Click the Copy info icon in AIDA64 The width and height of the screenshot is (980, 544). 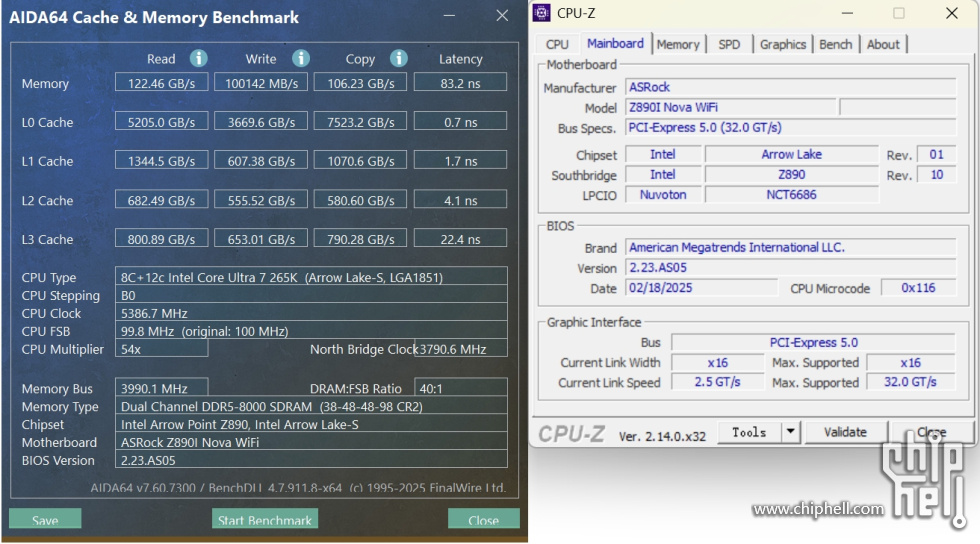[399, 58]
